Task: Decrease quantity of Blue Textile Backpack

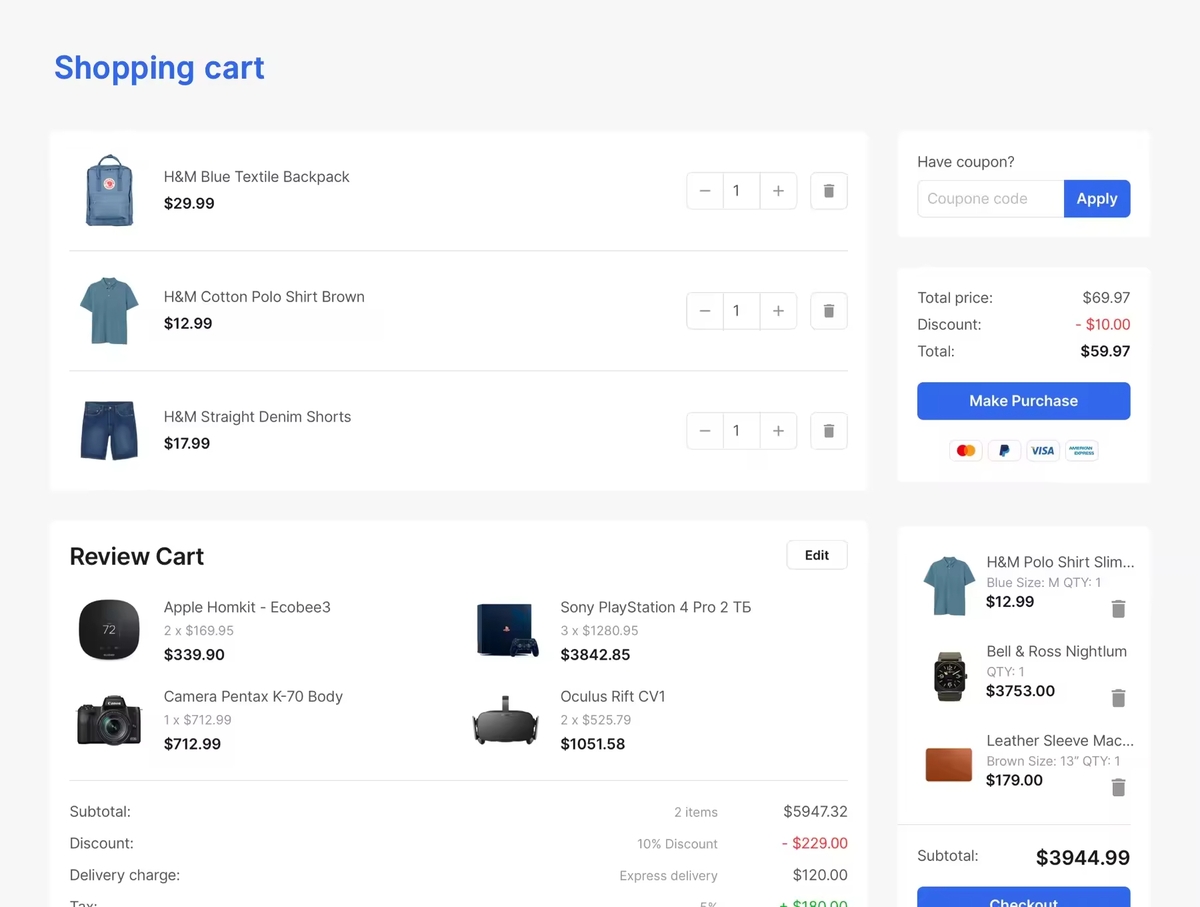Action: (705, 191)
